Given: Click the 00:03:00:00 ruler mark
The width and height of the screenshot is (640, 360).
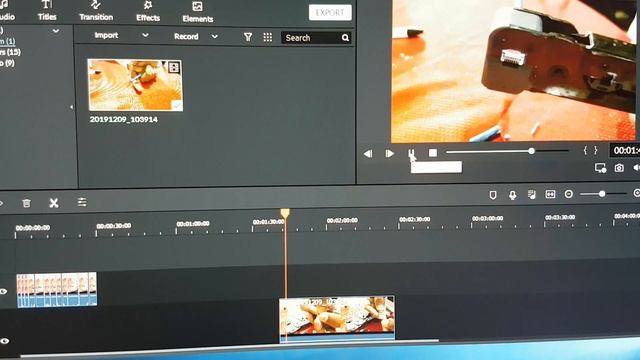Looking at the screenshot, I should click(x=487, y=218).
